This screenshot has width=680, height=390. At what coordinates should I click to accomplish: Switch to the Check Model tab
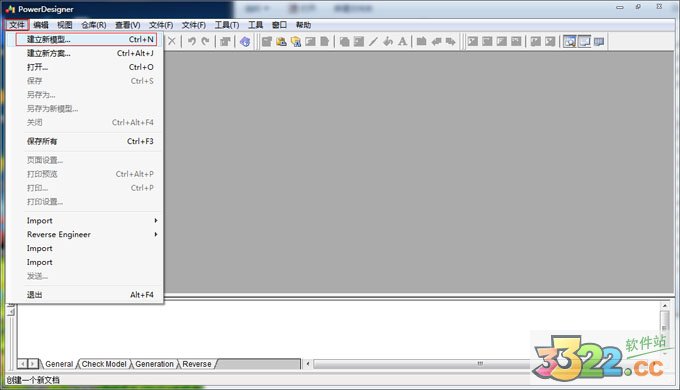[x=104, y=364]
